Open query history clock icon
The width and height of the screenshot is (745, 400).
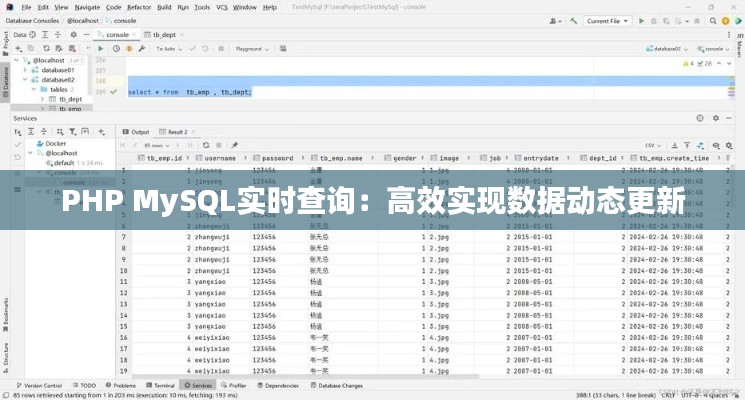116,48
